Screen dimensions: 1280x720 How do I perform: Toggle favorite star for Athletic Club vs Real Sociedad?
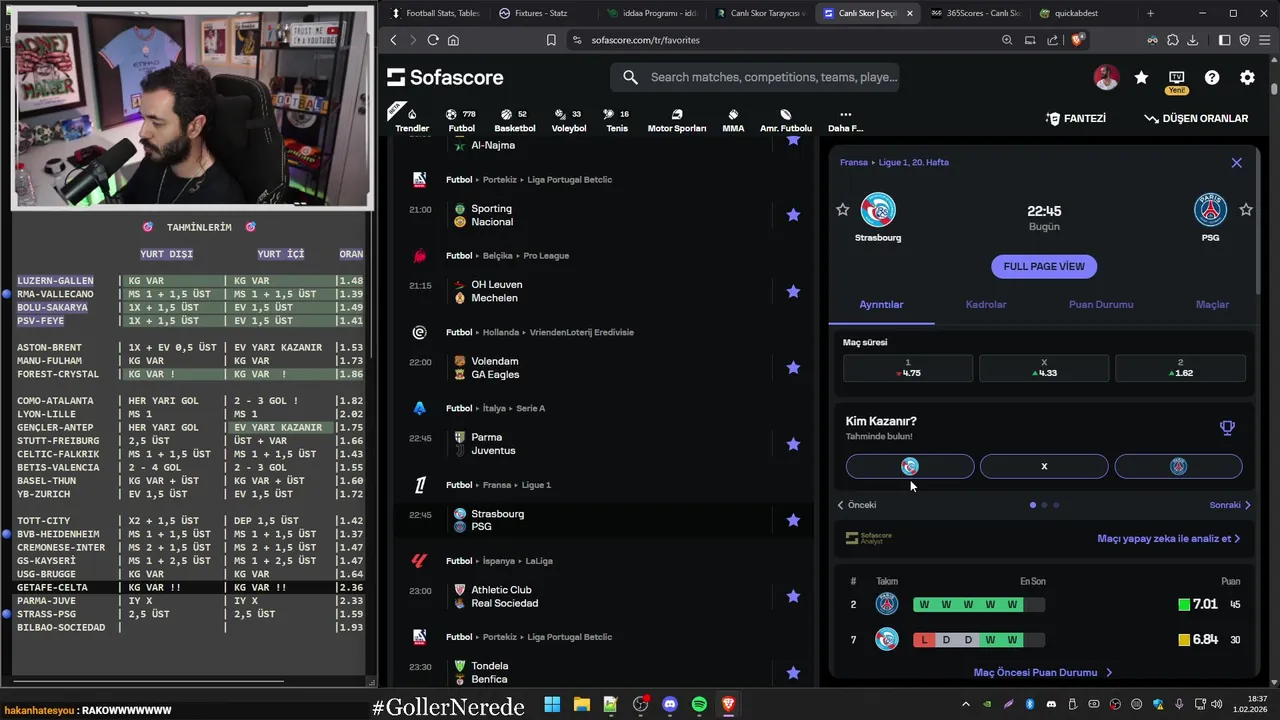(793, 596)
